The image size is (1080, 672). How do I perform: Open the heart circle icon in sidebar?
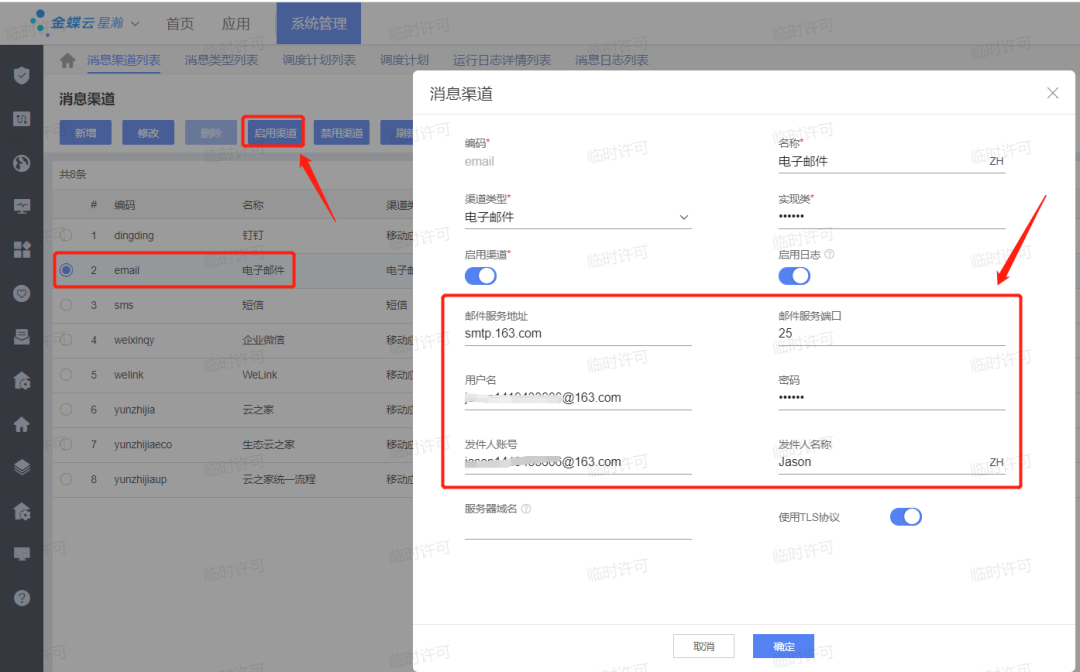click(x=21, y=293)
